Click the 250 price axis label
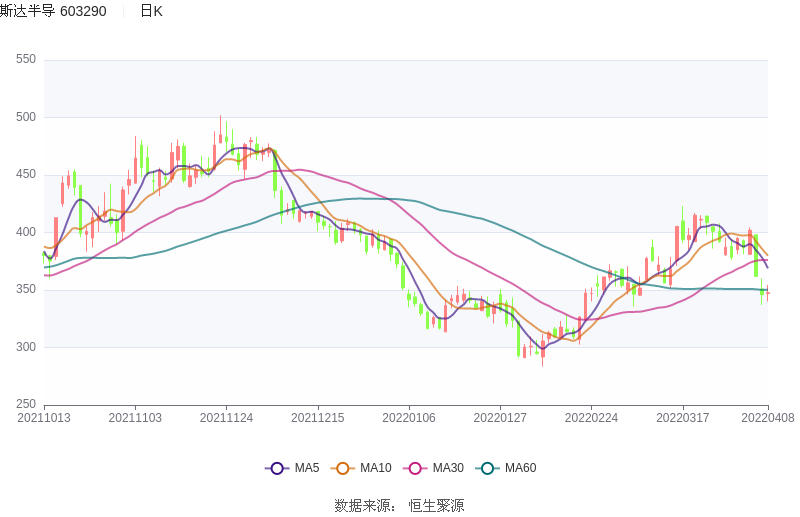The height and width of the screenshot is (517, 800). coord(26,404)
